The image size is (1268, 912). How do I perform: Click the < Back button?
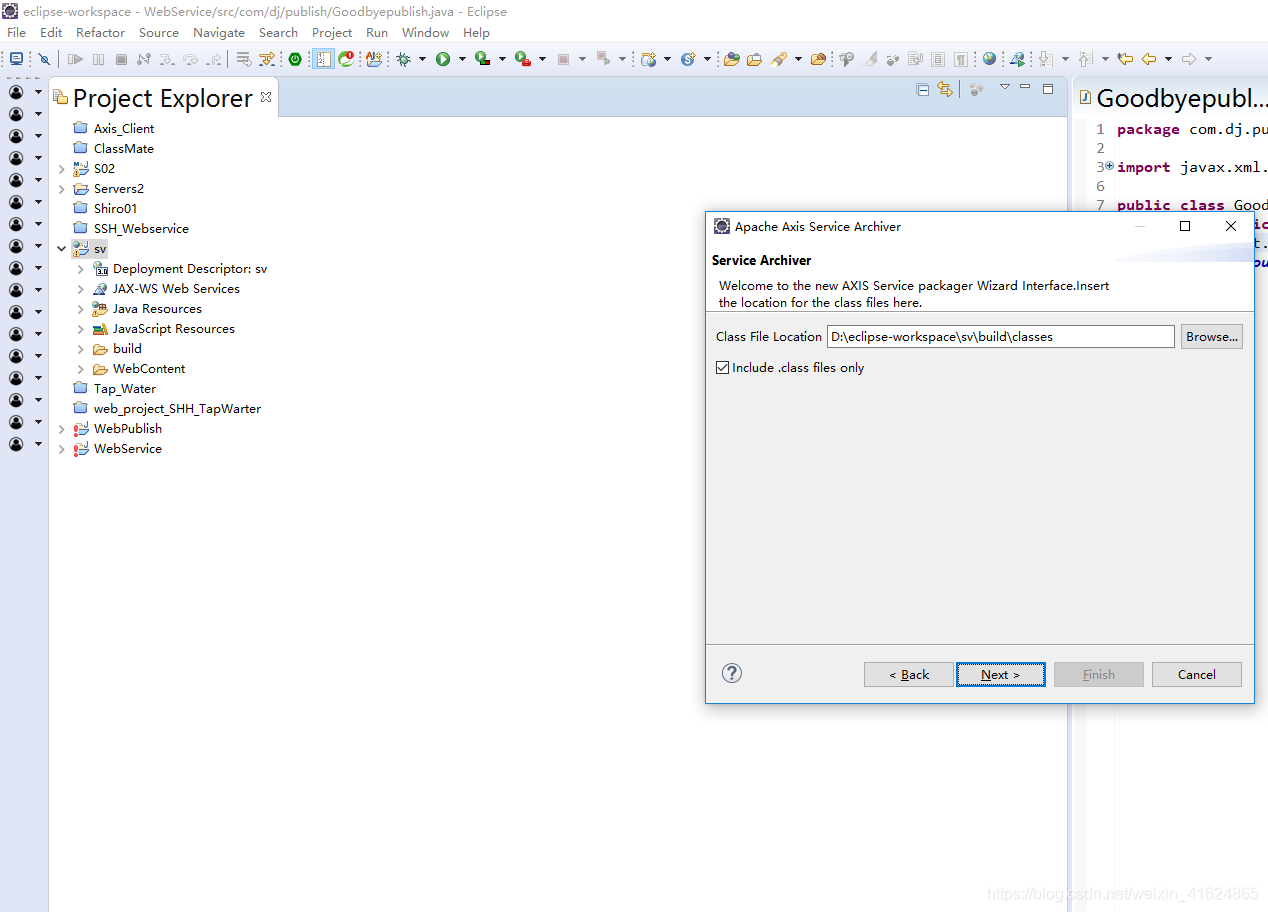click(909, 674)
